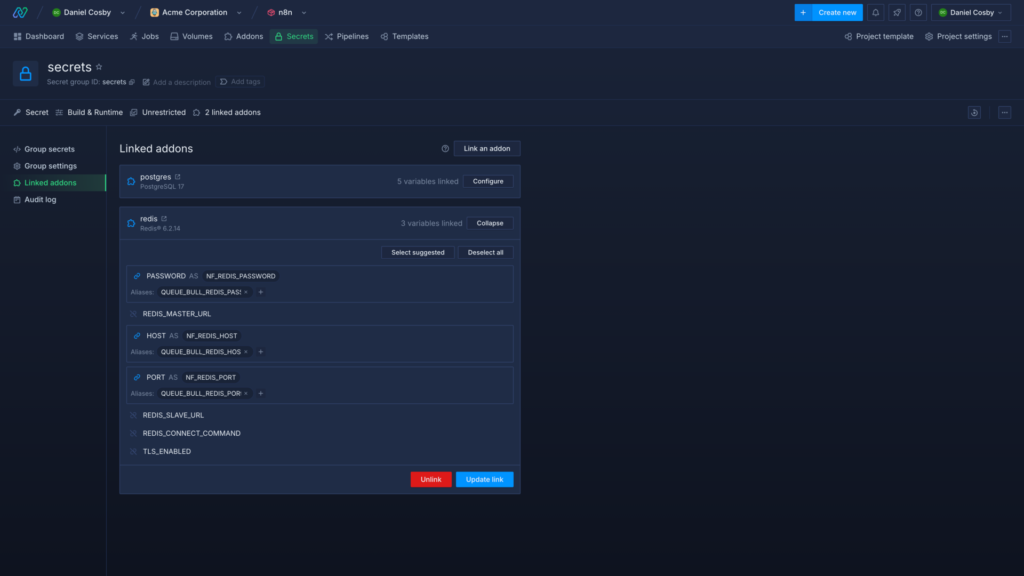Viewport: 1024px width, 576px height.
Task: Toggle the link for TLS_ENABLED variable
Action: [132, 452]
